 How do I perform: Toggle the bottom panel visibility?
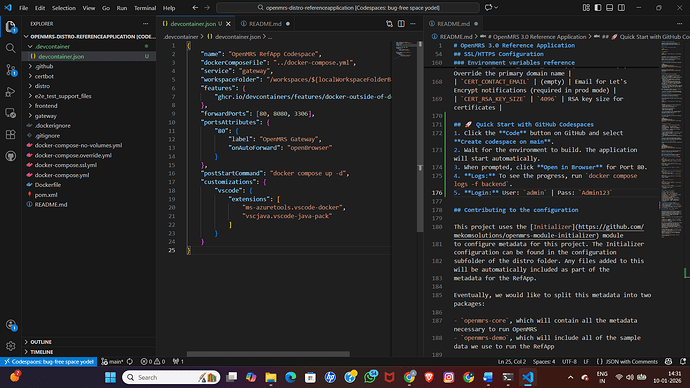coord(609,7)
